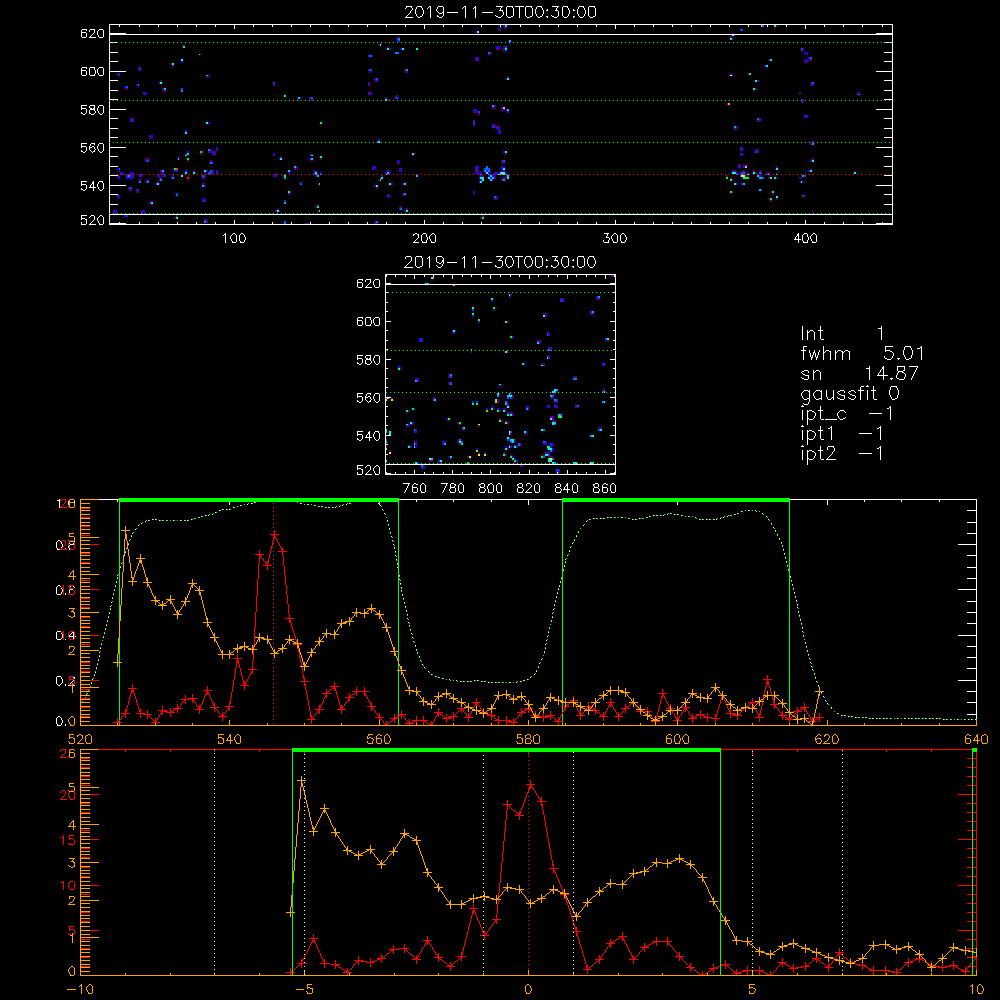This screenshot has width=1000, height=1000.
Task: Click y-axis label 600 of middle image plot
Action: [x=369, y=321]
